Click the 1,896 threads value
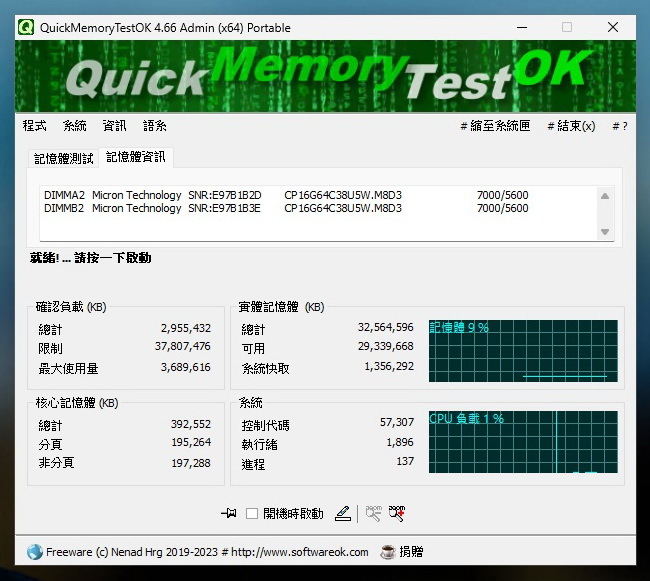The width and height of the screenshot is (650, 581). click(400, 442)
